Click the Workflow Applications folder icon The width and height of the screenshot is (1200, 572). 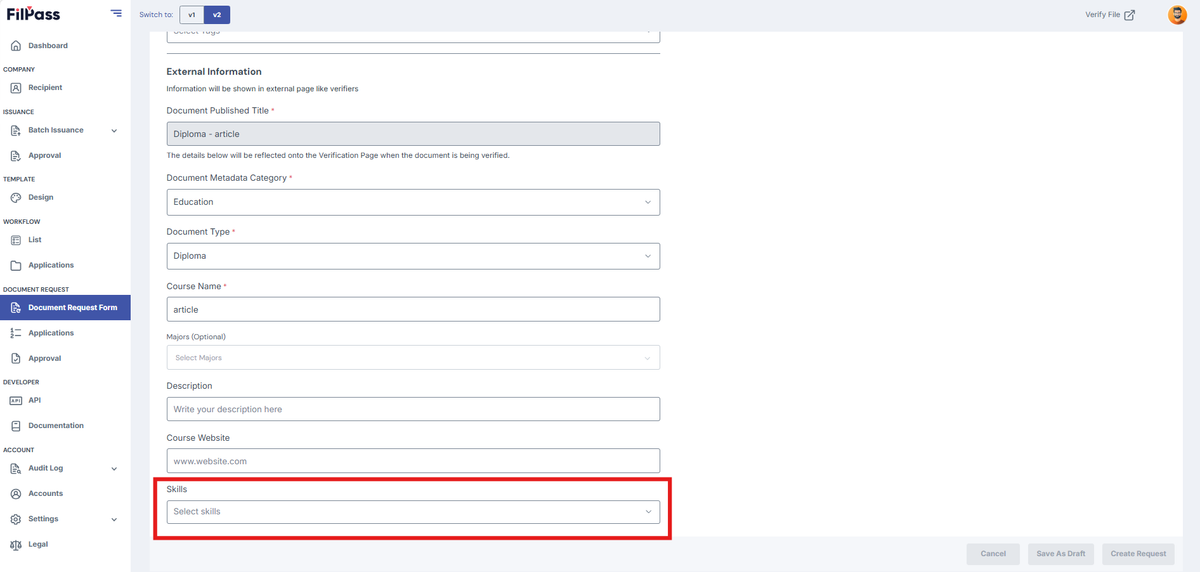point(16,266)
